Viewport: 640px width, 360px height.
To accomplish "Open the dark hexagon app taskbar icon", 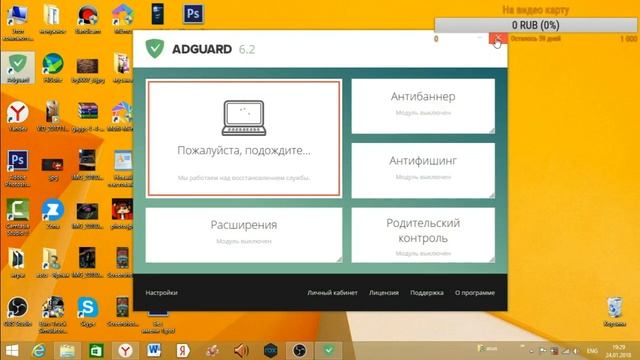I will tap(270, 351).
